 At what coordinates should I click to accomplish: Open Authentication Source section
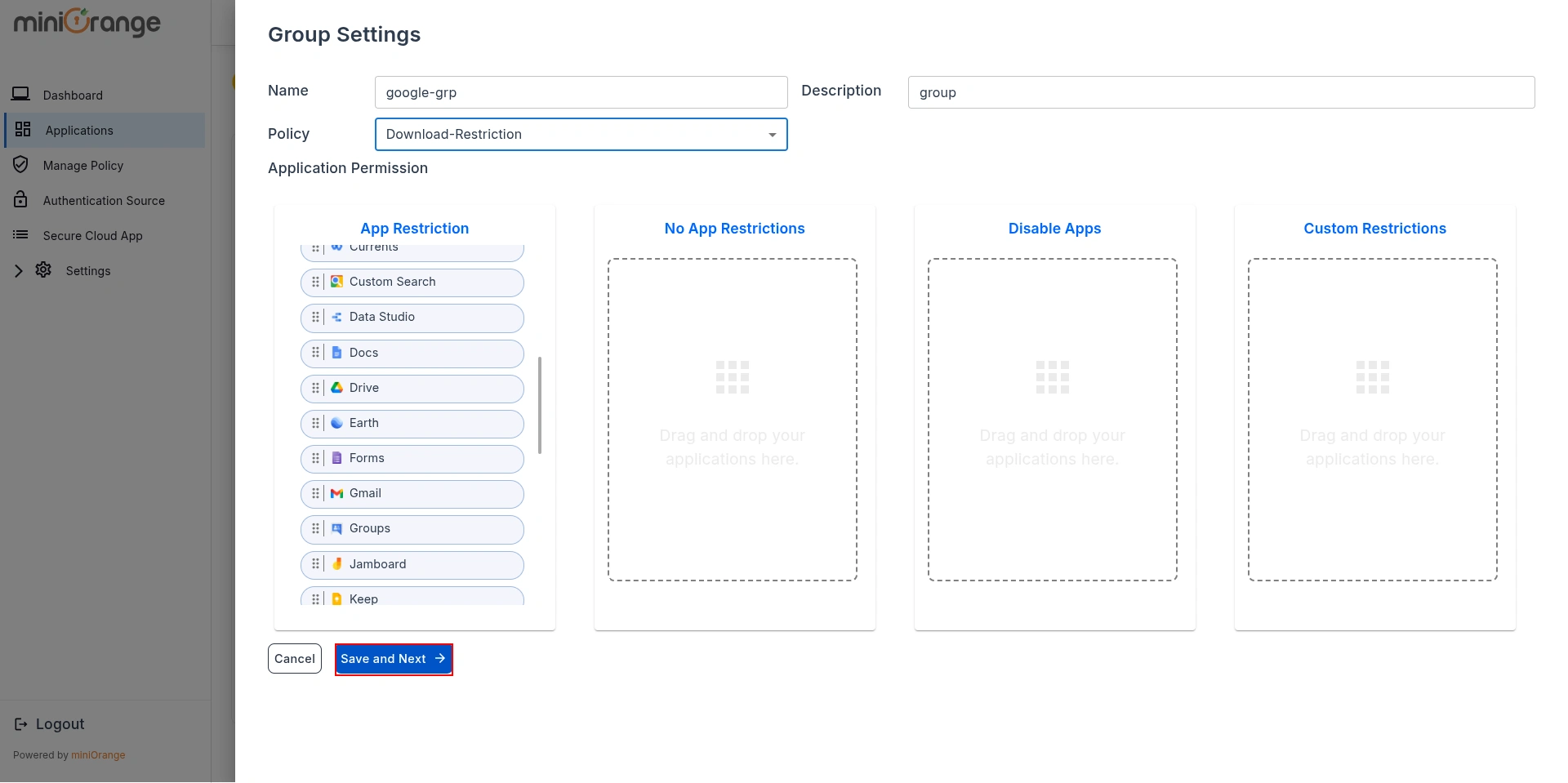tap(105, 200)
